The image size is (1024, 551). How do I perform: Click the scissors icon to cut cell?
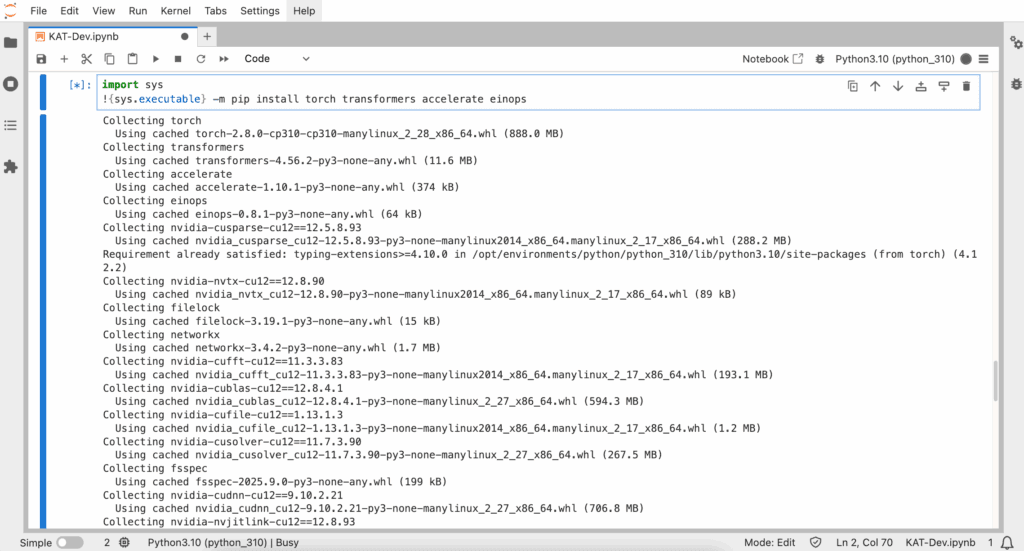pyautogui.click(x=87, y=59)
